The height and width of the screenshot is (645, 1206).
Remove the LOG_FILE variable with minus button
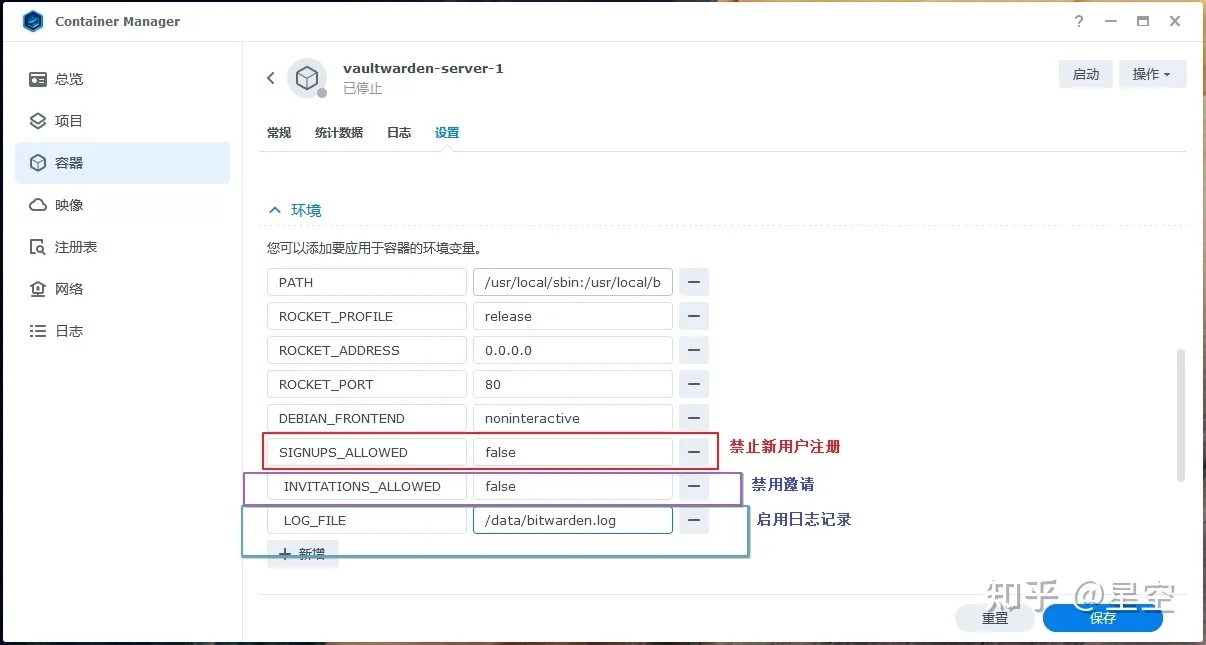pyautogui.click(x=693, y=520)
